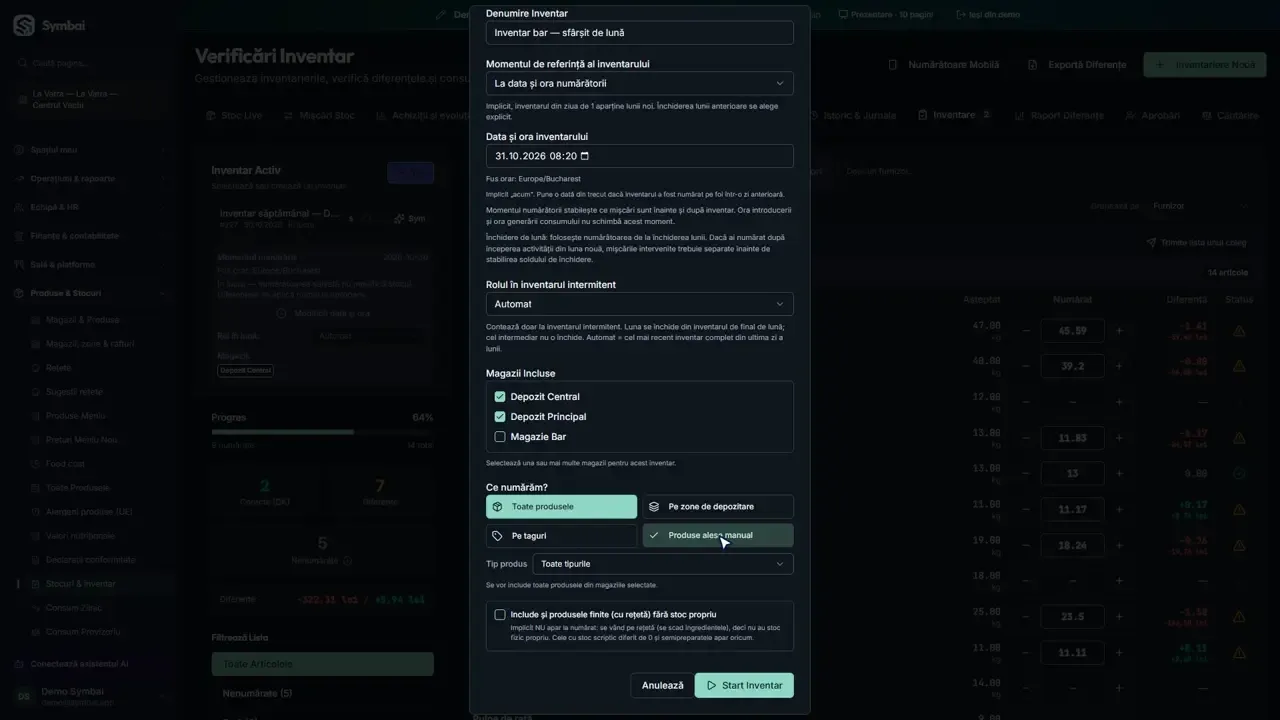
Task: Click the calendar icon in the date field
Action: (x=585, y=156)
